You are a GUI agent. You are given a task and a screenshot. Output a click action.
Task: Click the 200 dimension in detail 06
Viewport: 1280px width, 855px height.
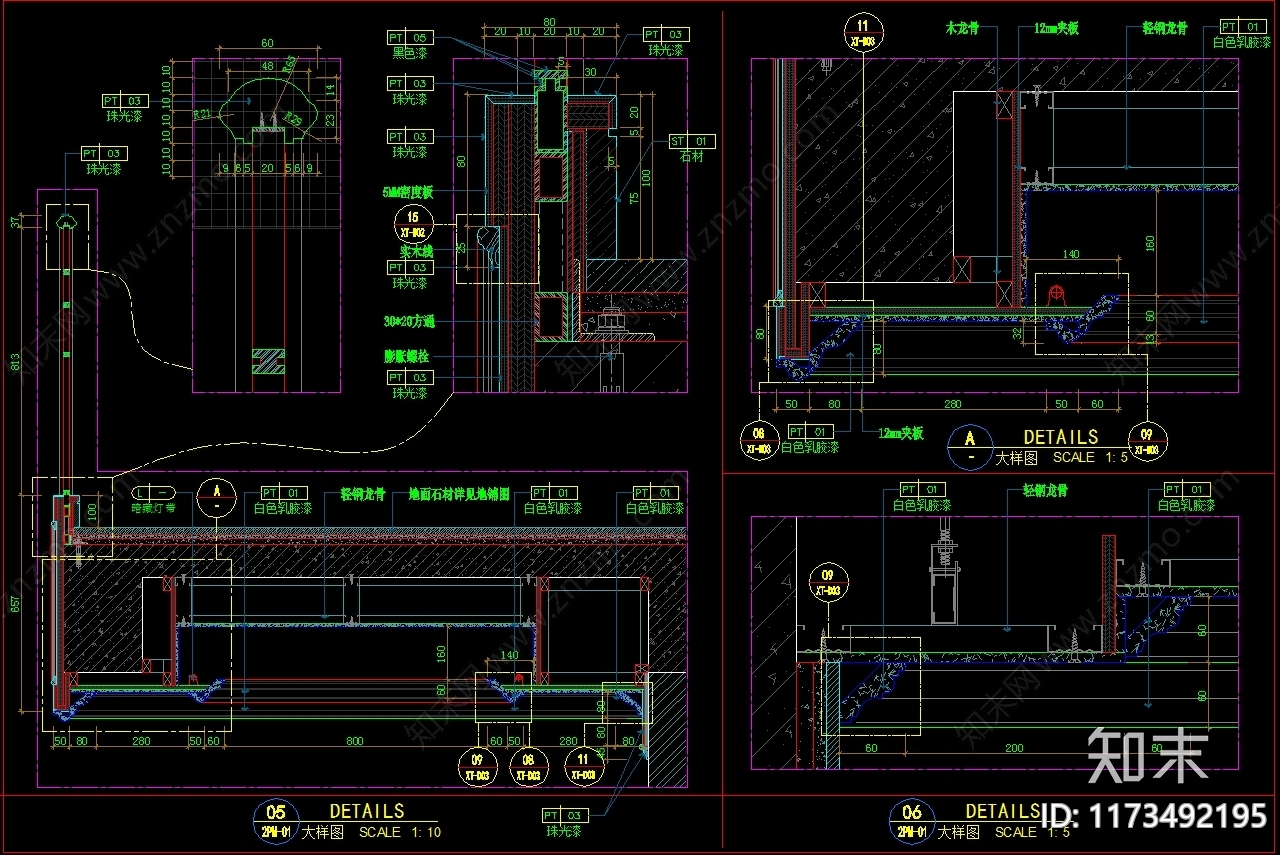point(1014,748)
